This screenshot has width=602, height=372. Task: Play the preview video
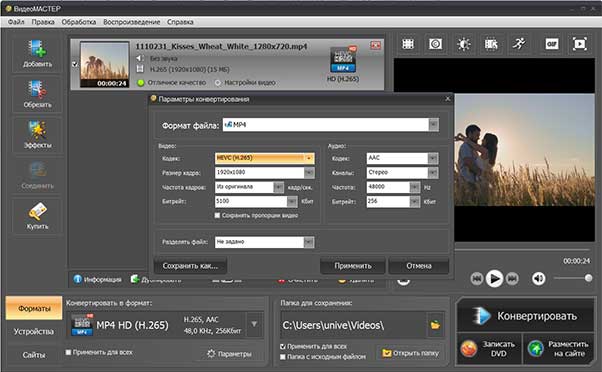[x=494, y=278]
